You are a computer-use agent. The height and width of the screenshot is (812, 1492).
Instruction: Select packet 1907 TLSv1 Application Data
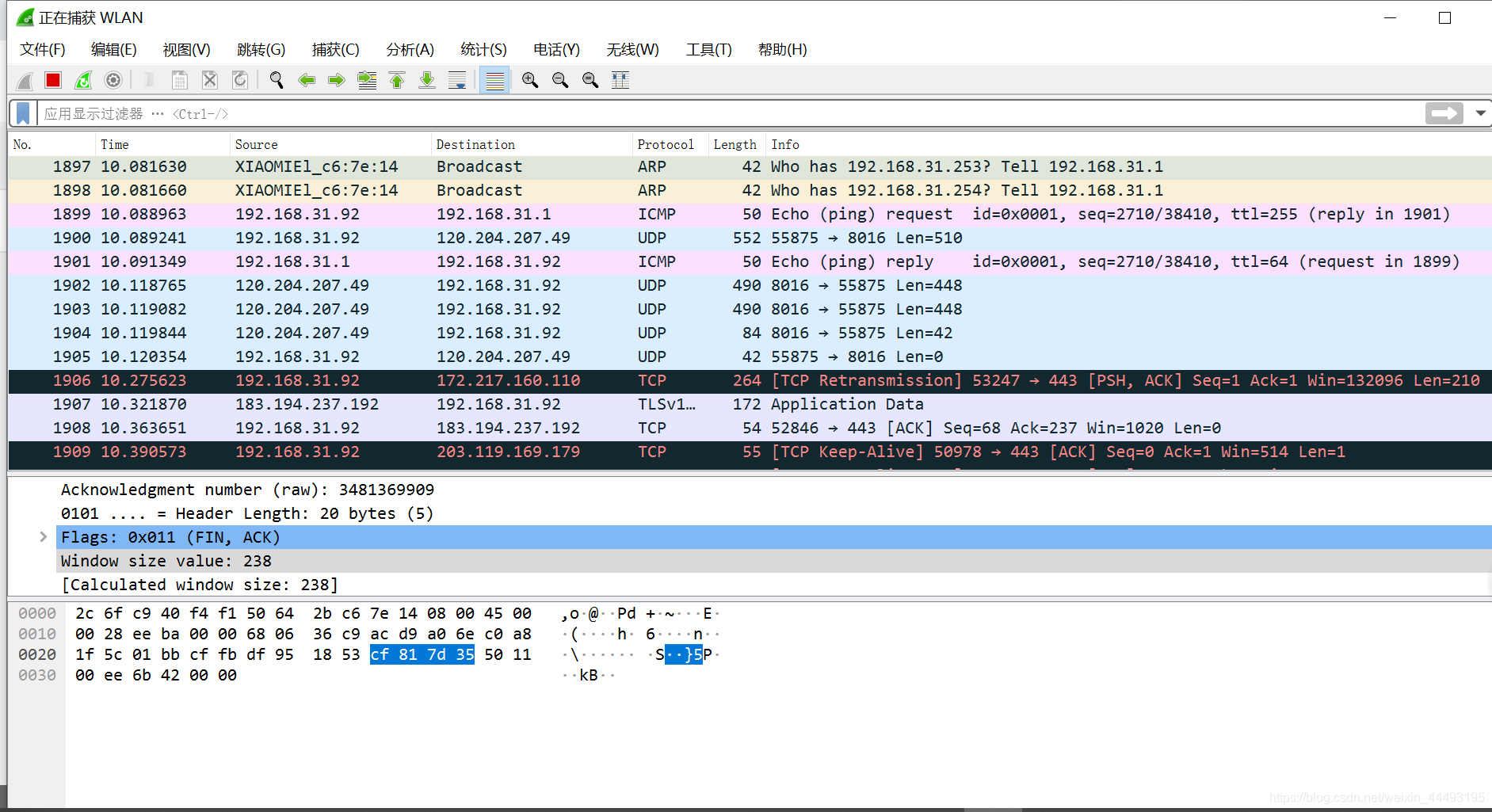(x=750, y=405)
